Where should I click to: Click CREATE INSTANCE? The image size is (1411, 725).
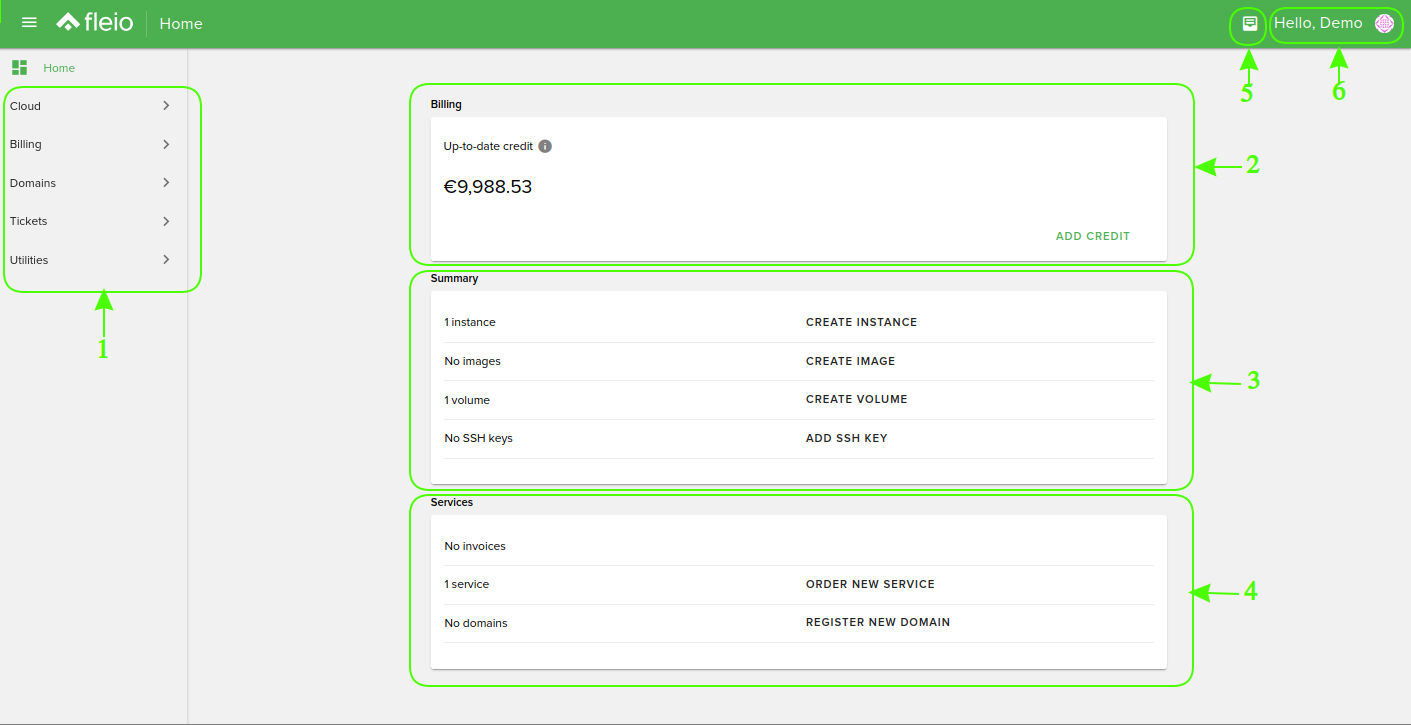(x=861, y=322)
